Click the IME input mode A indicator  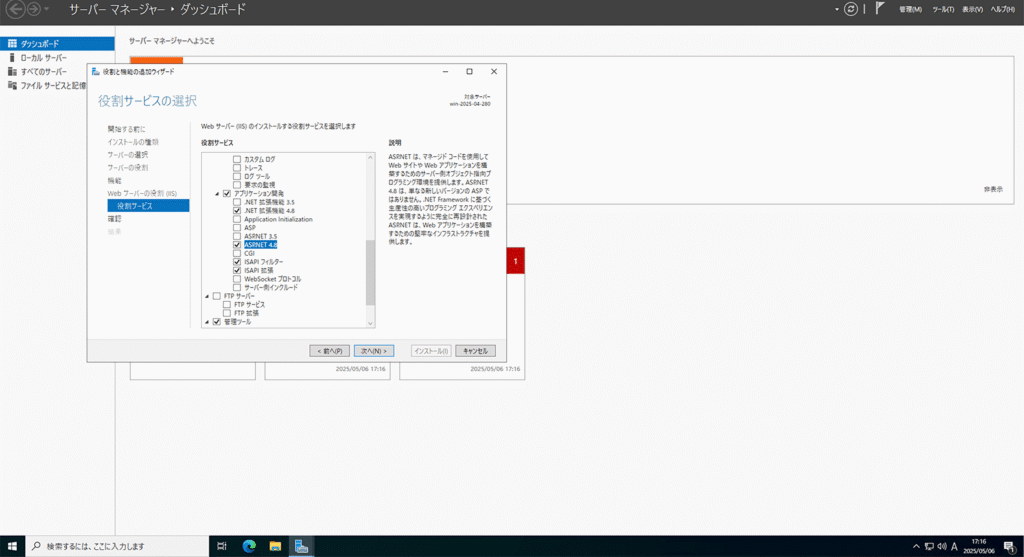tap(954, 547)
